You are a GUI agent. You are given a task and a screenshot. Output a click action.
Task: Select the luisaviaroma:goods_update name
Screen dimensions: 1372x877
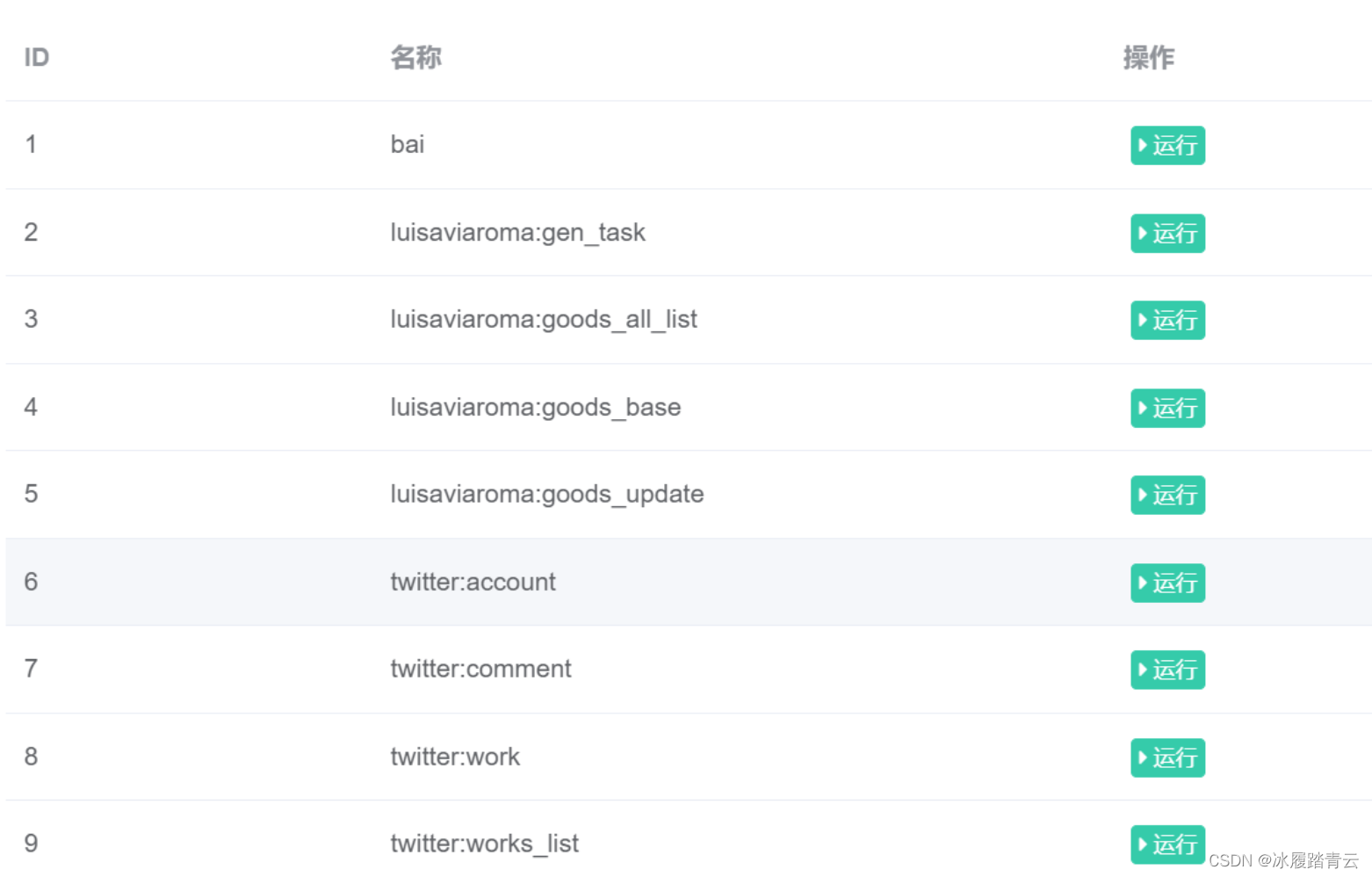coord(547,495)
